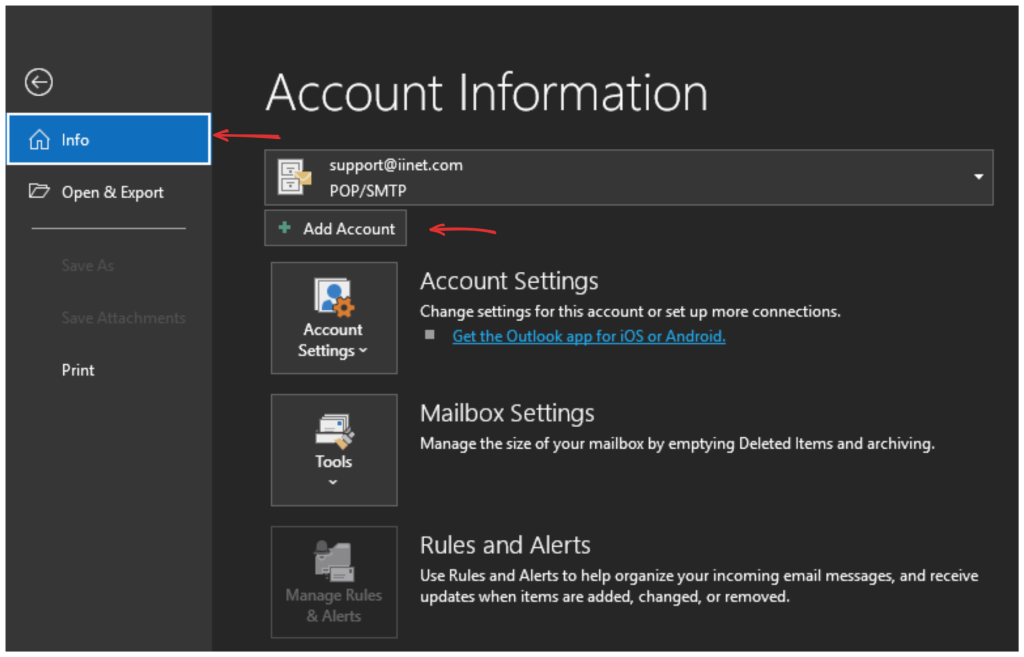Expand the account selector dropdown arrow
This screenshot has height=657, width=1024.
click(977, 177)
